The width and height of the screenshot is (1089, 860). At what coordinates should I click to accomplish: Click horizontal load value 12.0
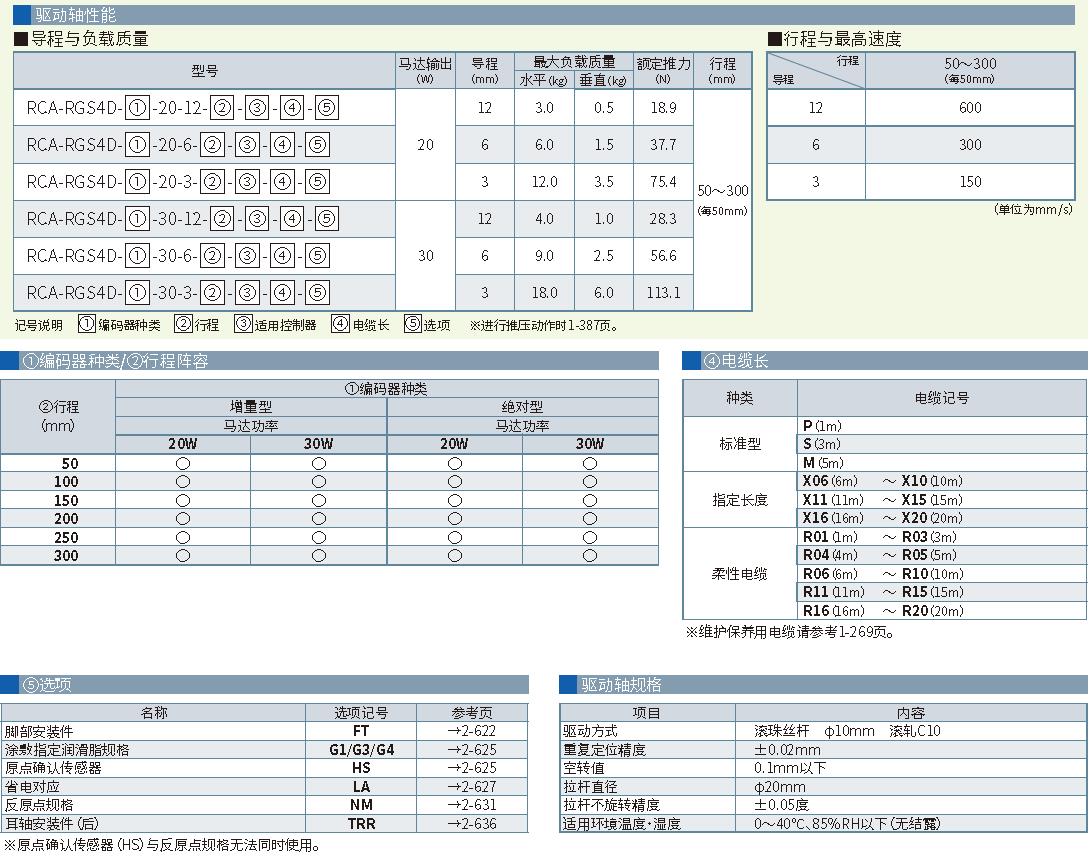click(x=544, y=182)
